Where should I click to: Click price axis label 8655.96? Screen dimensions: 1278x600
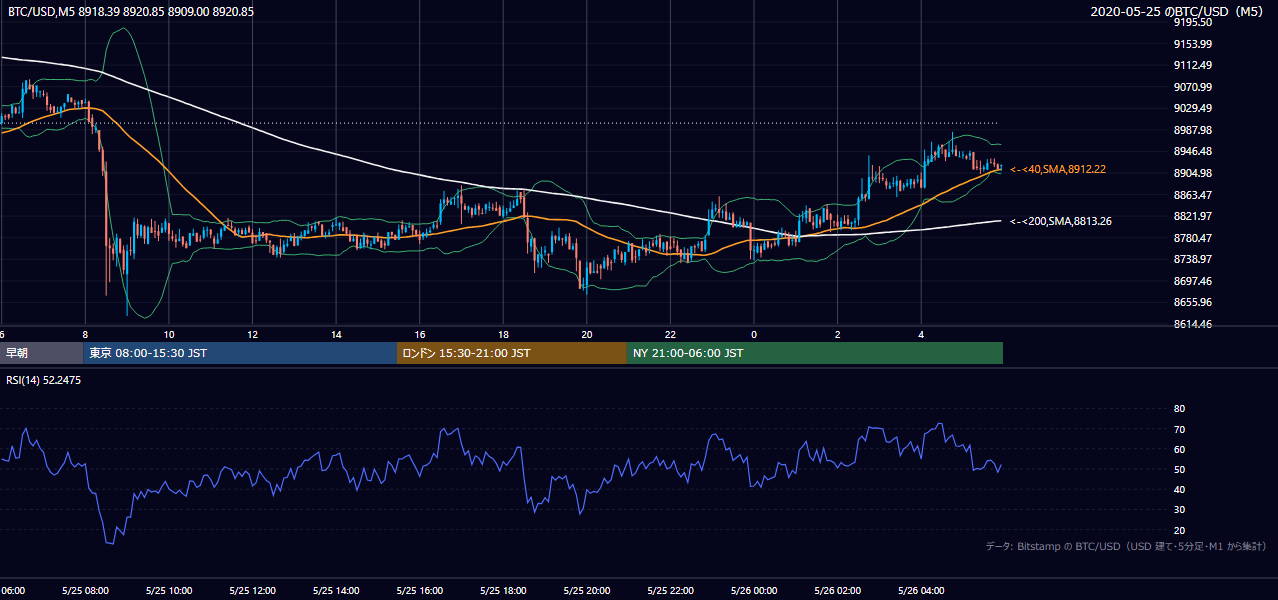click(x=1194, y=302)
